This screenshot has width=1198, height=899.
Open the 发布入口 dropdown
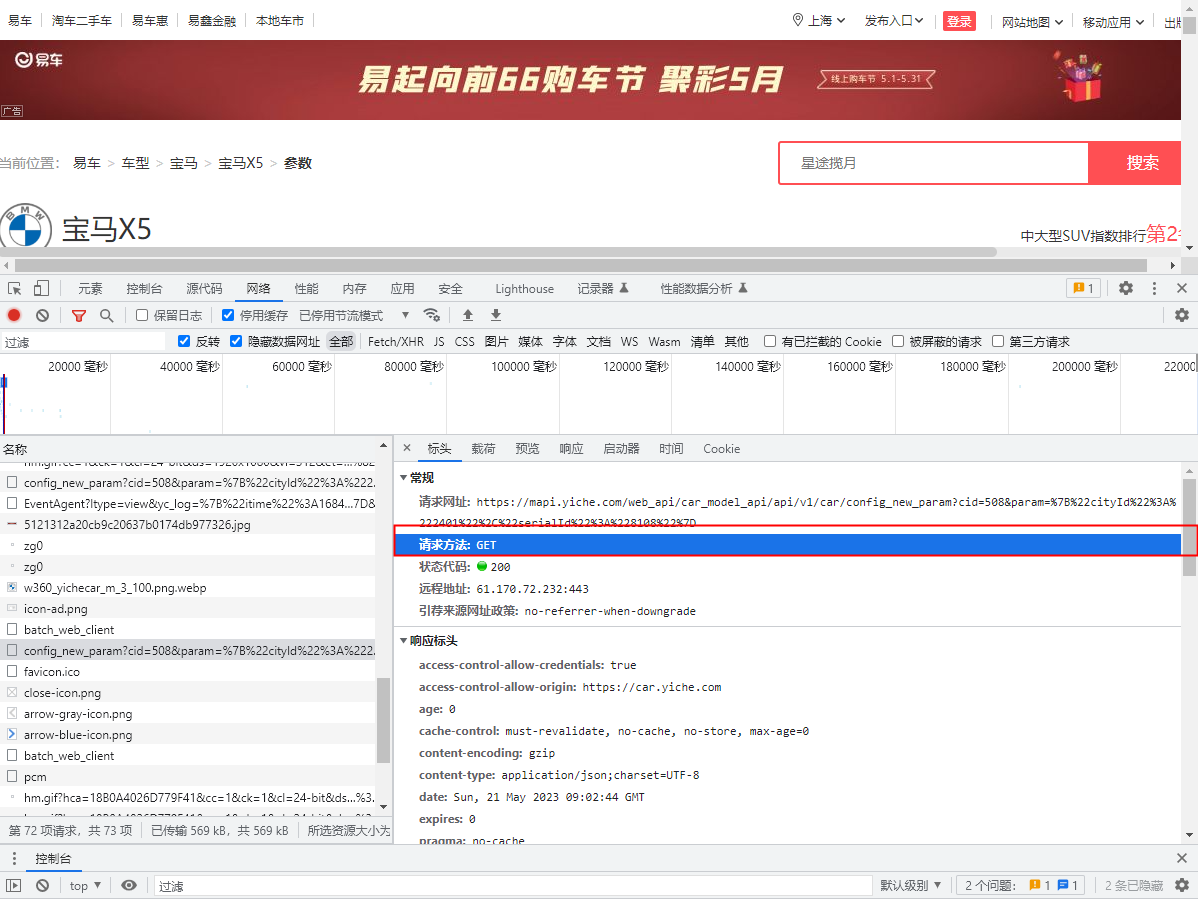pos(894,21)
